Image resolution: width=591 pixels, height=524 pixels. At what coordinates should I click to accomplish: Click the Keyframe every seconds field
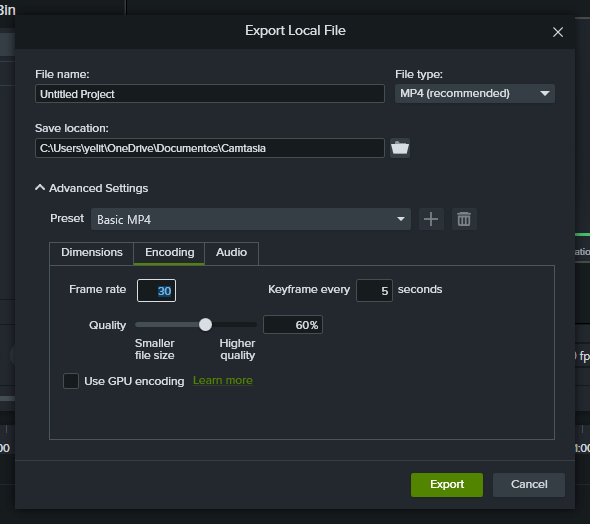tap(374, 291)
